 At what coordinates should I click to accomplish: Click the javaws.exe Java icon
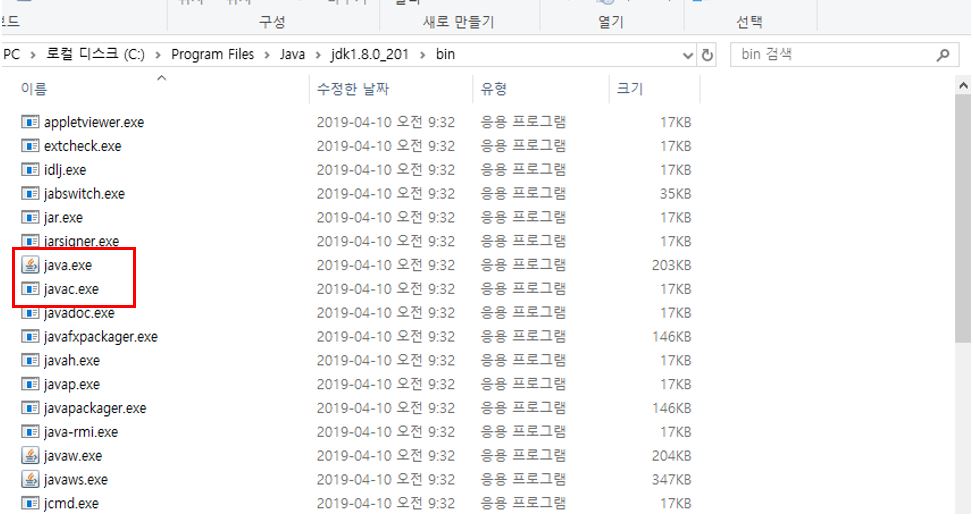tap(30, 479)
